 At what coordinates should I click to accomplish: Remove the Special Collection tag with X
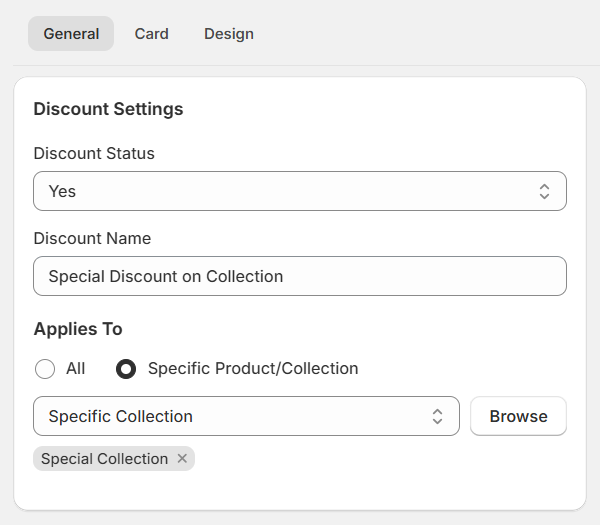coord(182,459)
